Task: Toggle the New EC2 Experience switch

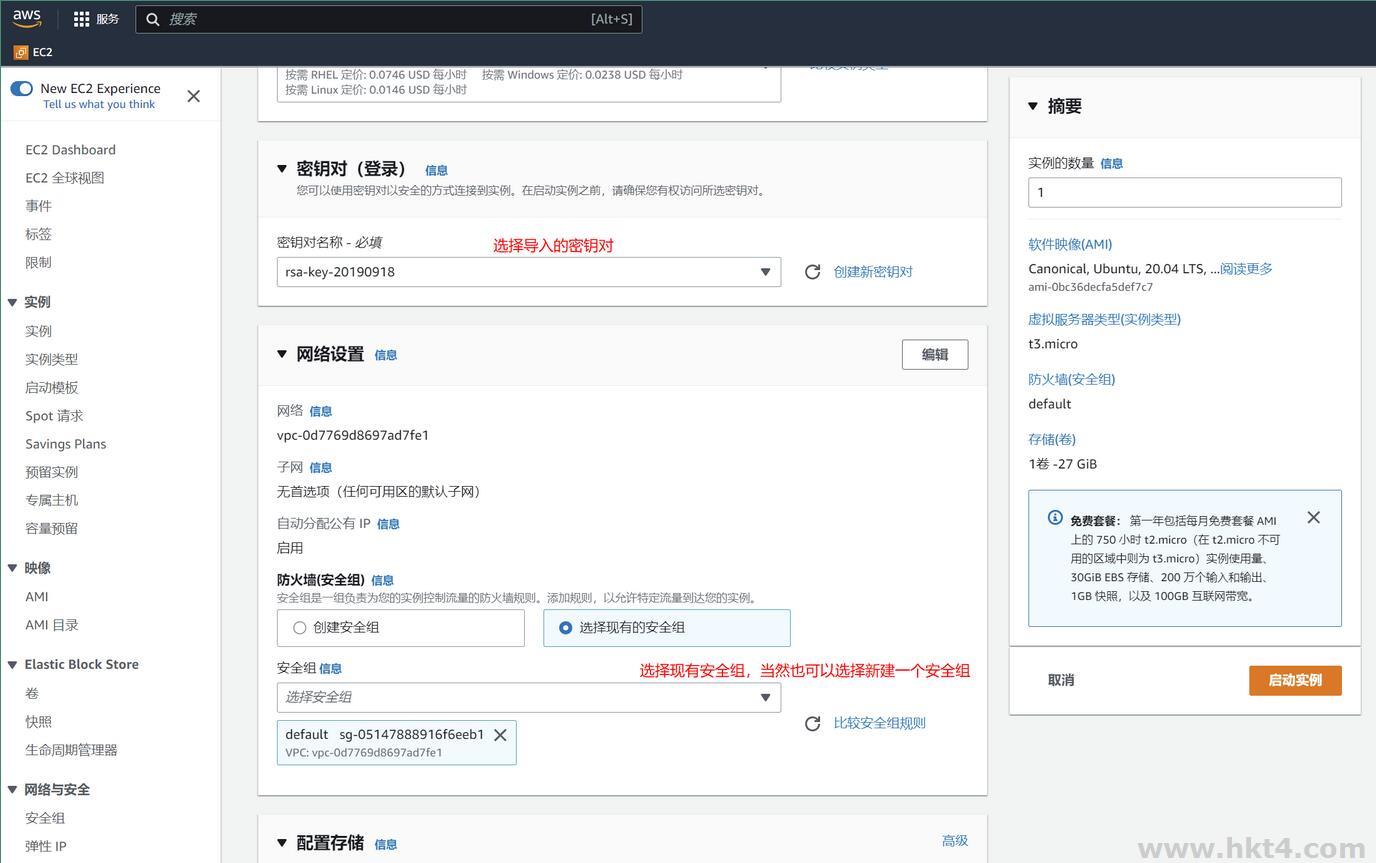Action: point(22,88)
